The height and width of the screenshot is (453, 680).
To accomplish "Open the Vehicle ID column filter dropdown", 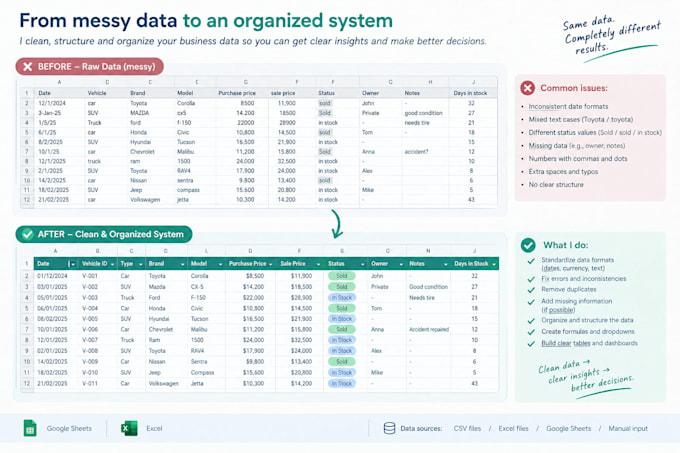I will pyautogui.click(x=112, y=264).
